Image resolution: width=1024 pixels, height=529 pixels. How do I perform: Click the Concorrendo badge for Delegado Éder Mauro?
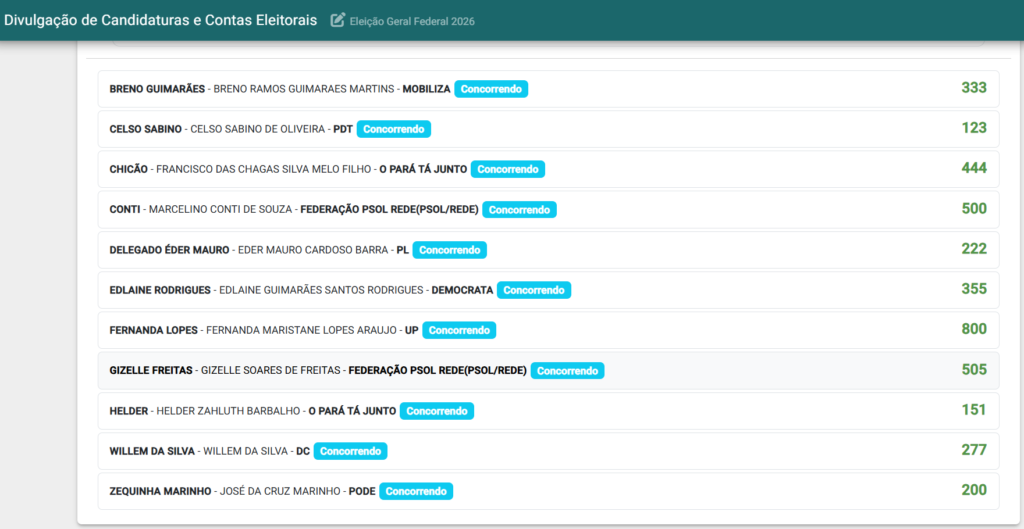click(449, 249)
